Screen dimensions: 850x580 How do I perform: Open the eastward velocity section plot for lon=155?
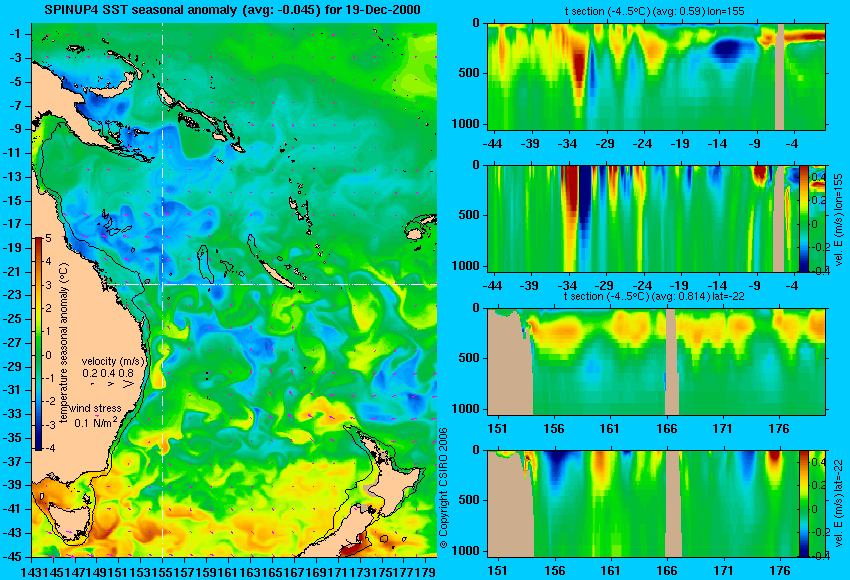[643, 218]
